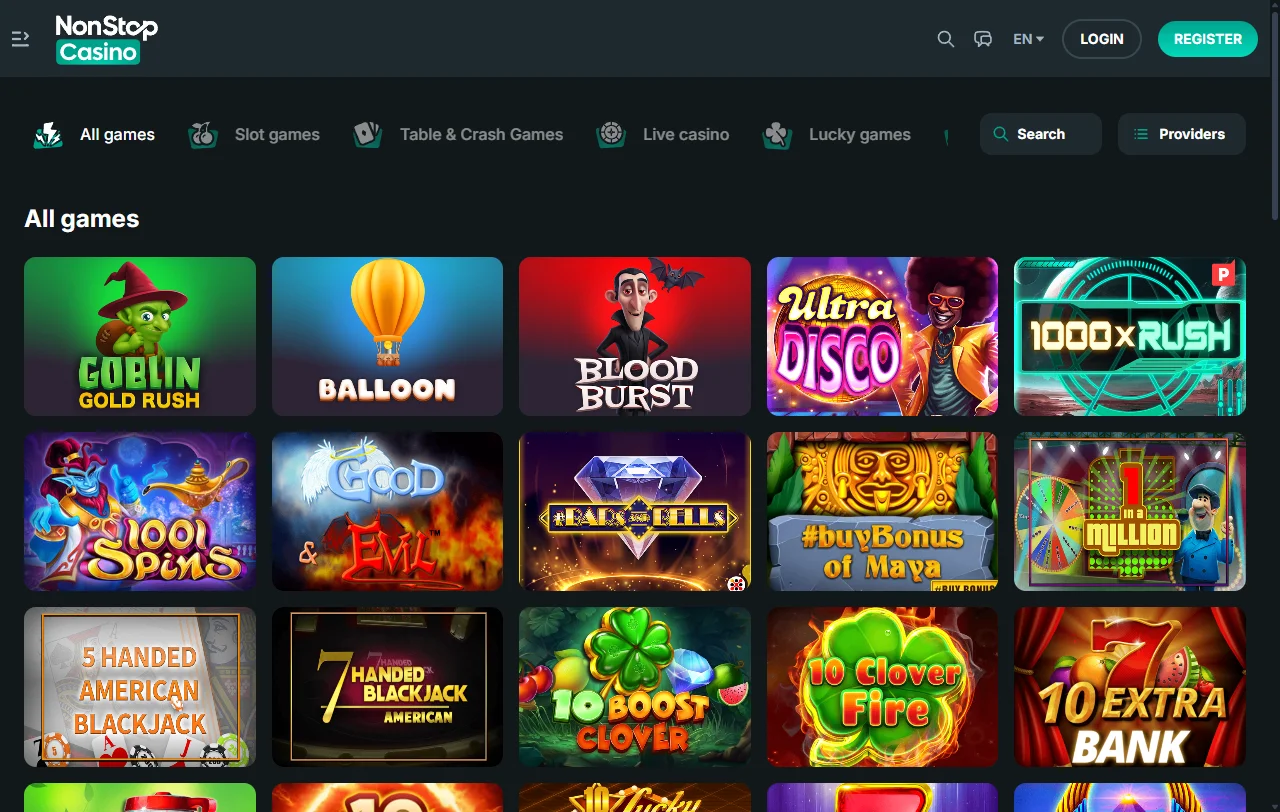
Task: Open the Live casino tab
Action: (662, 134)
